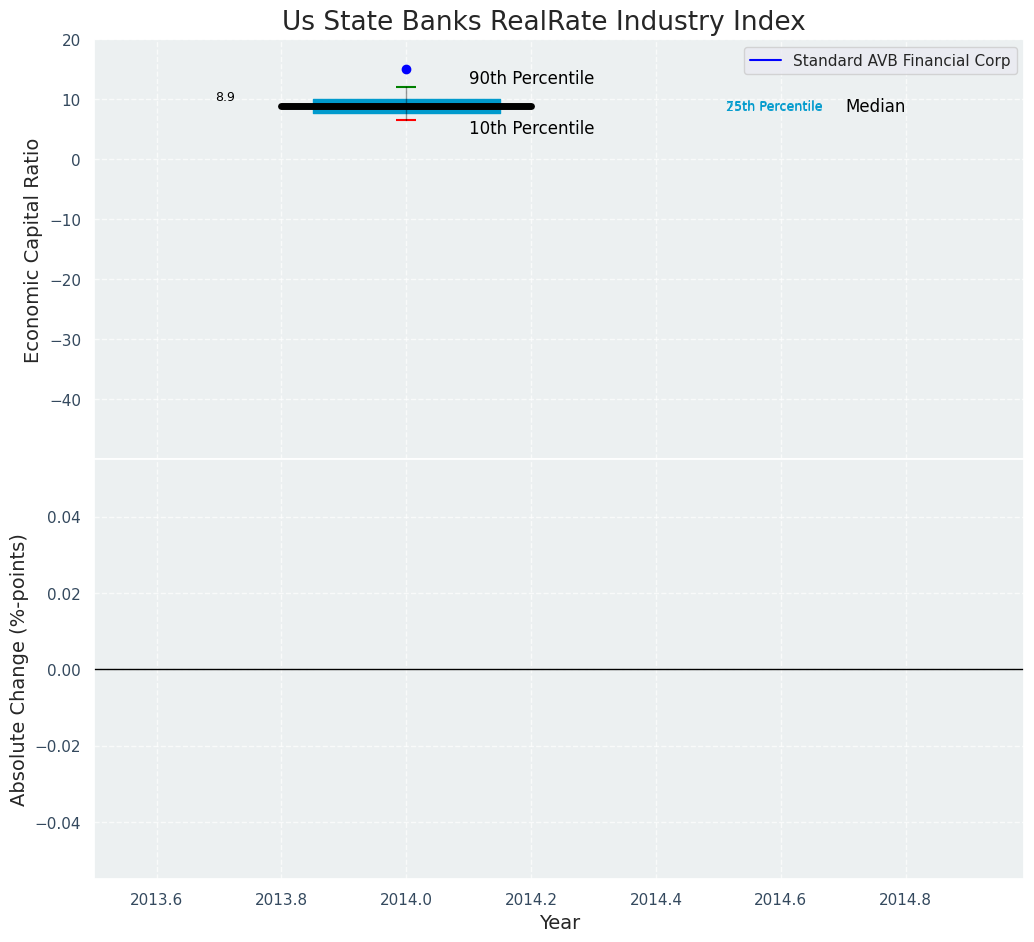Click the 20 tick on upper y-axis

(71, 40)
